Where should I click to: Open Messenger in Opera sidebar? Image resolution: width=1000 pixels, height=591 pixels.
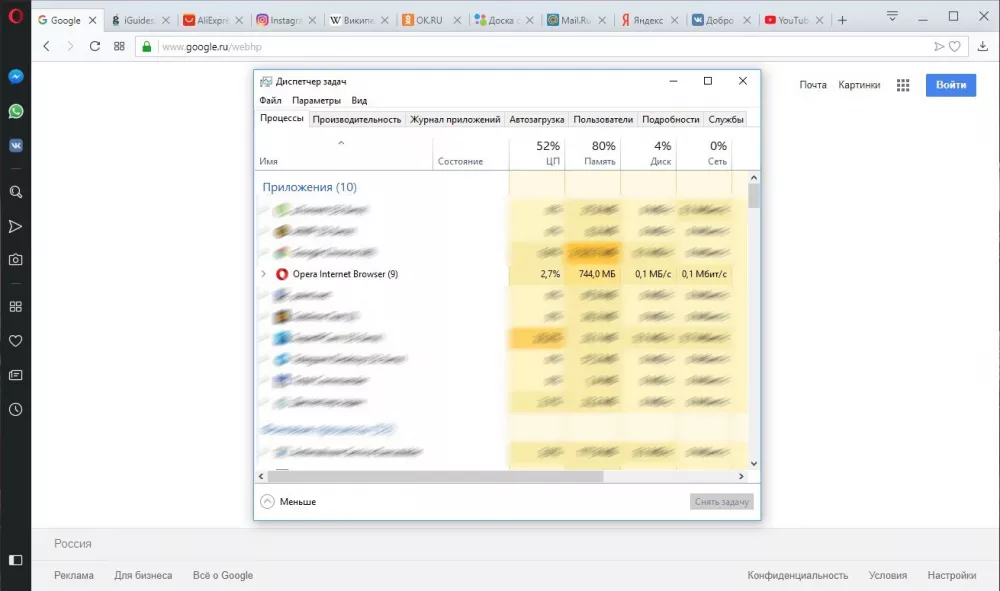[x=16, y=77]
